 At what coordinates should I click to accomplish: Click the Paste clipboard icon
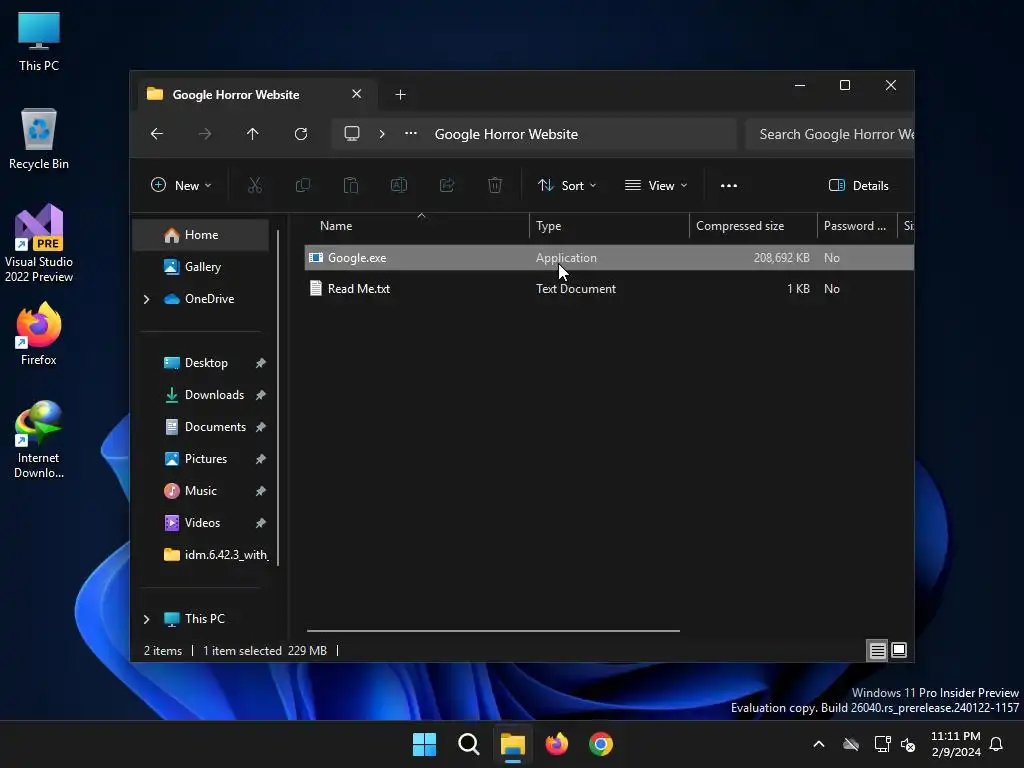point(351,185)
